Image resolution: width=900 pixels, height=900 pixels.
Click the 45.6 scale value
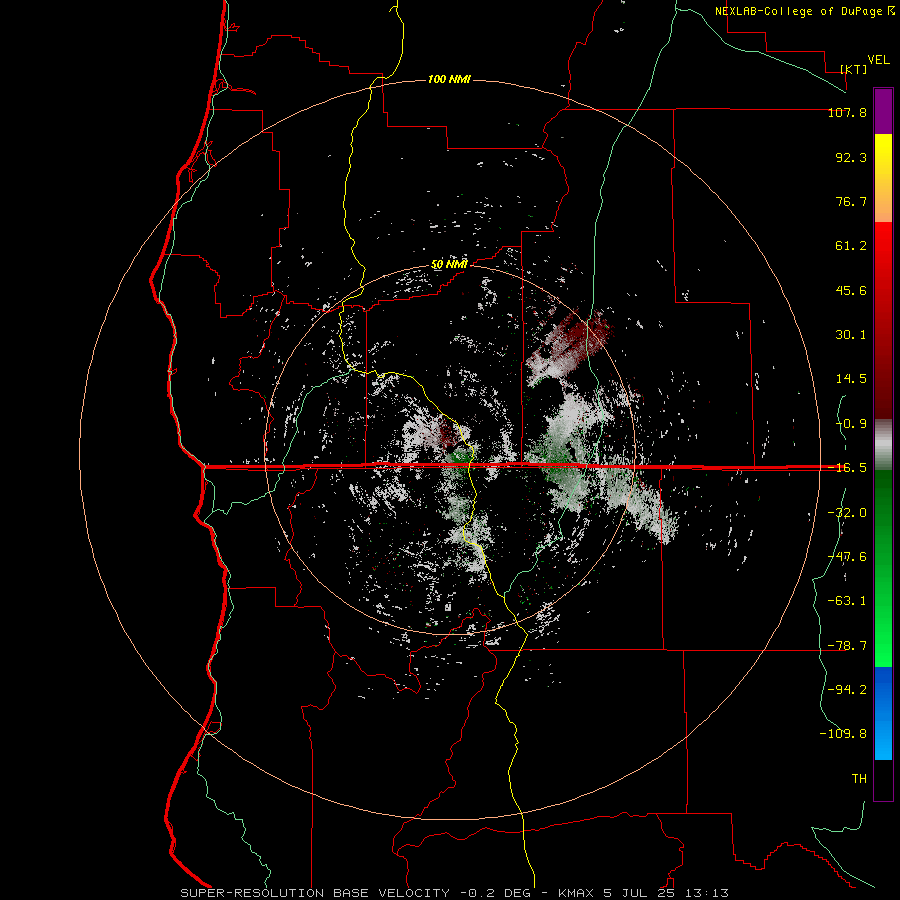point(851,290)
